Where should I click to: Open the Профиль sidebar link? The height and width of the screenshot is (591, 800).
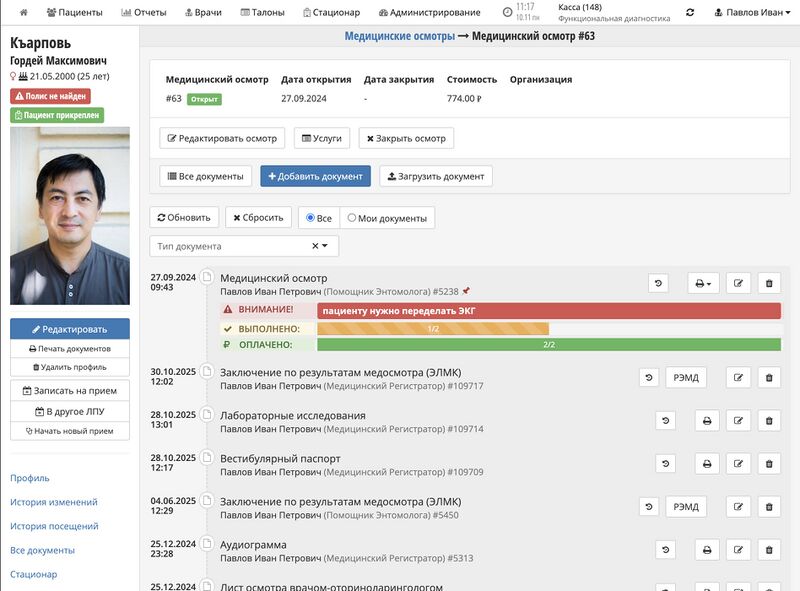30,478
